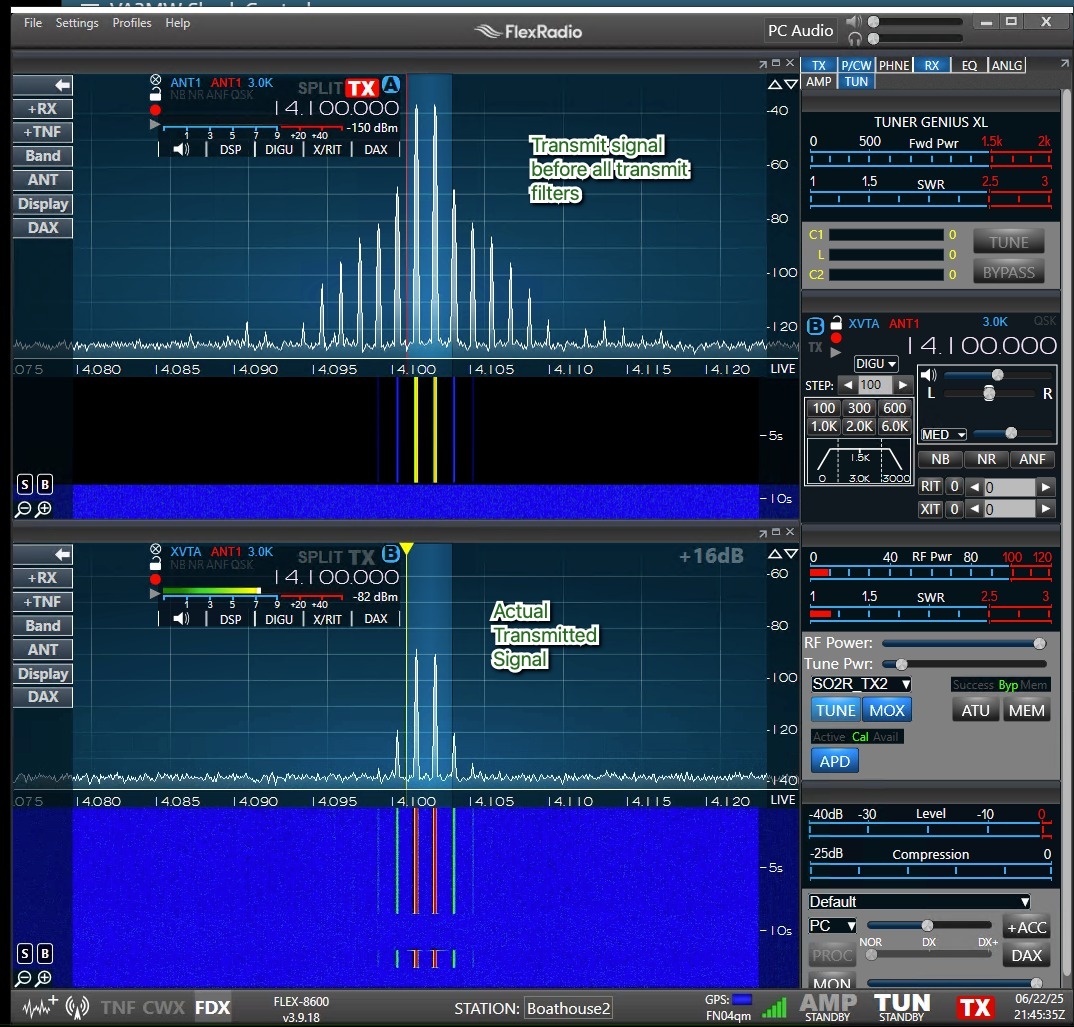Click the BYPASS button in Tuner Genius
This screenshot has height=1027, width=1074.
tap(1008, 273)
